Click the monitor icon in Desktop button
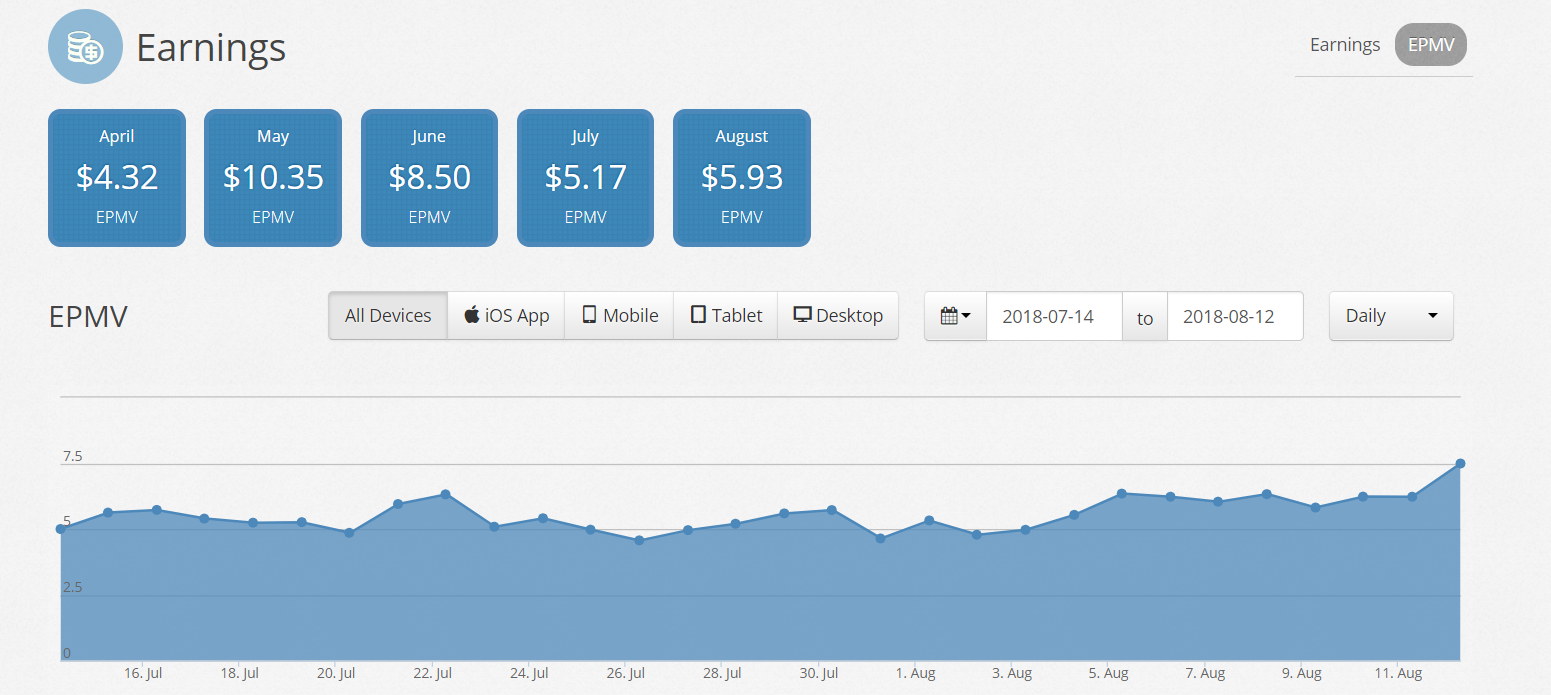This screenshot has height=695, width=1551. click(x=802, y=315)
